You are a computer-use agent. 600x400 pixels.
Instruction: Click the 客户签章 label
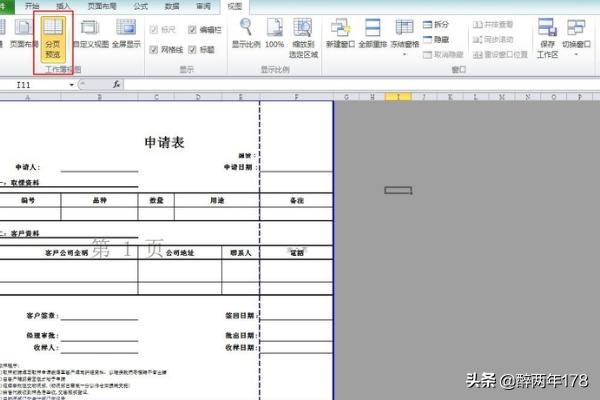42,315
